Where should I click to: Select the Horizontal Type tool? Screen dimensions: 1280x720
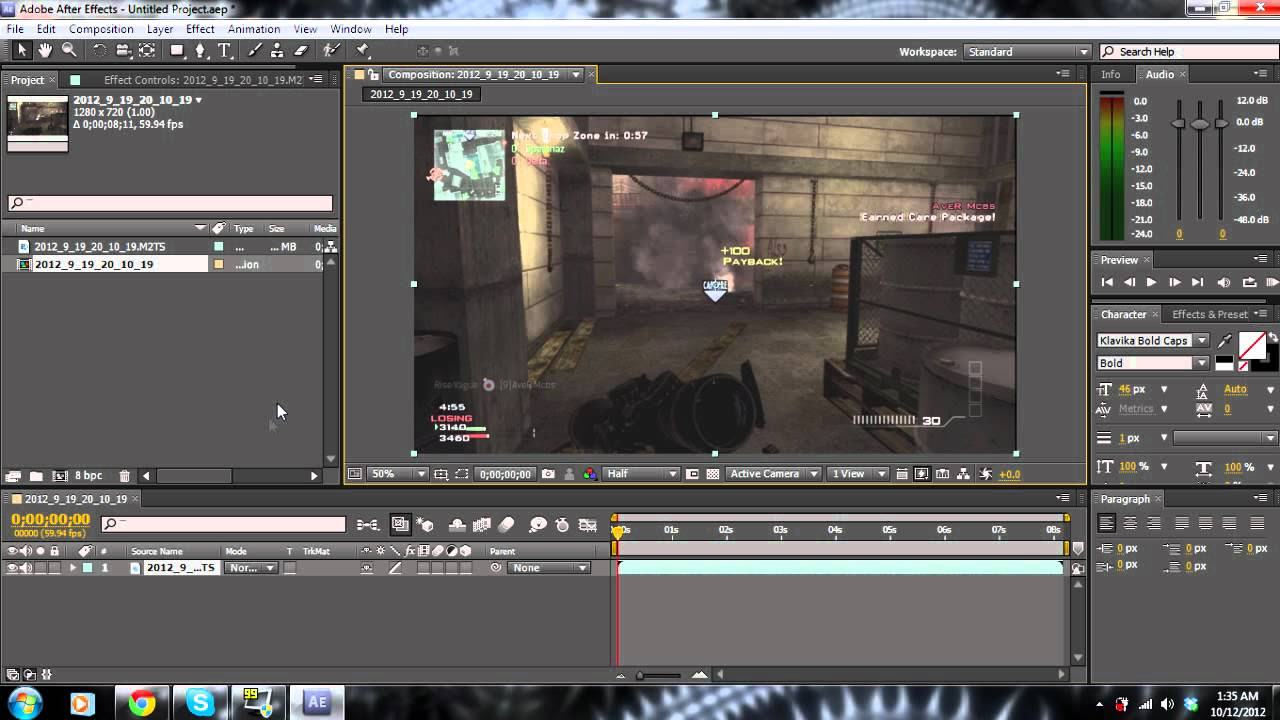pos(224,50)
